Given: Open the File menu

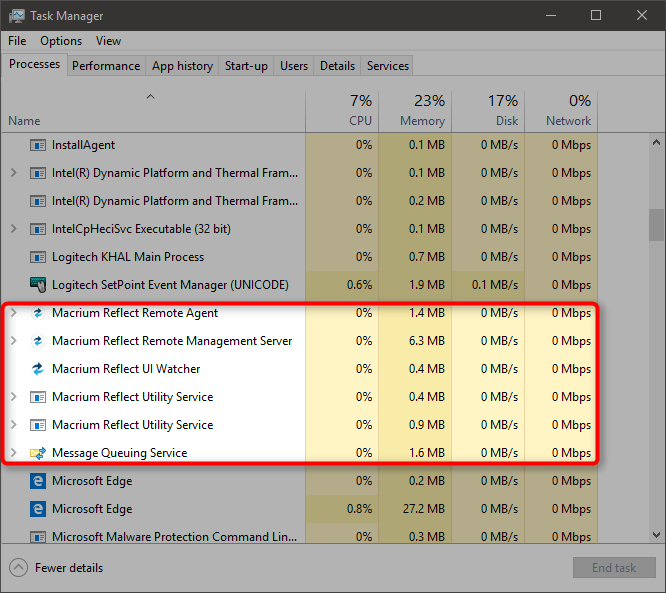Looking at the screenshot, I should point(17,41).
